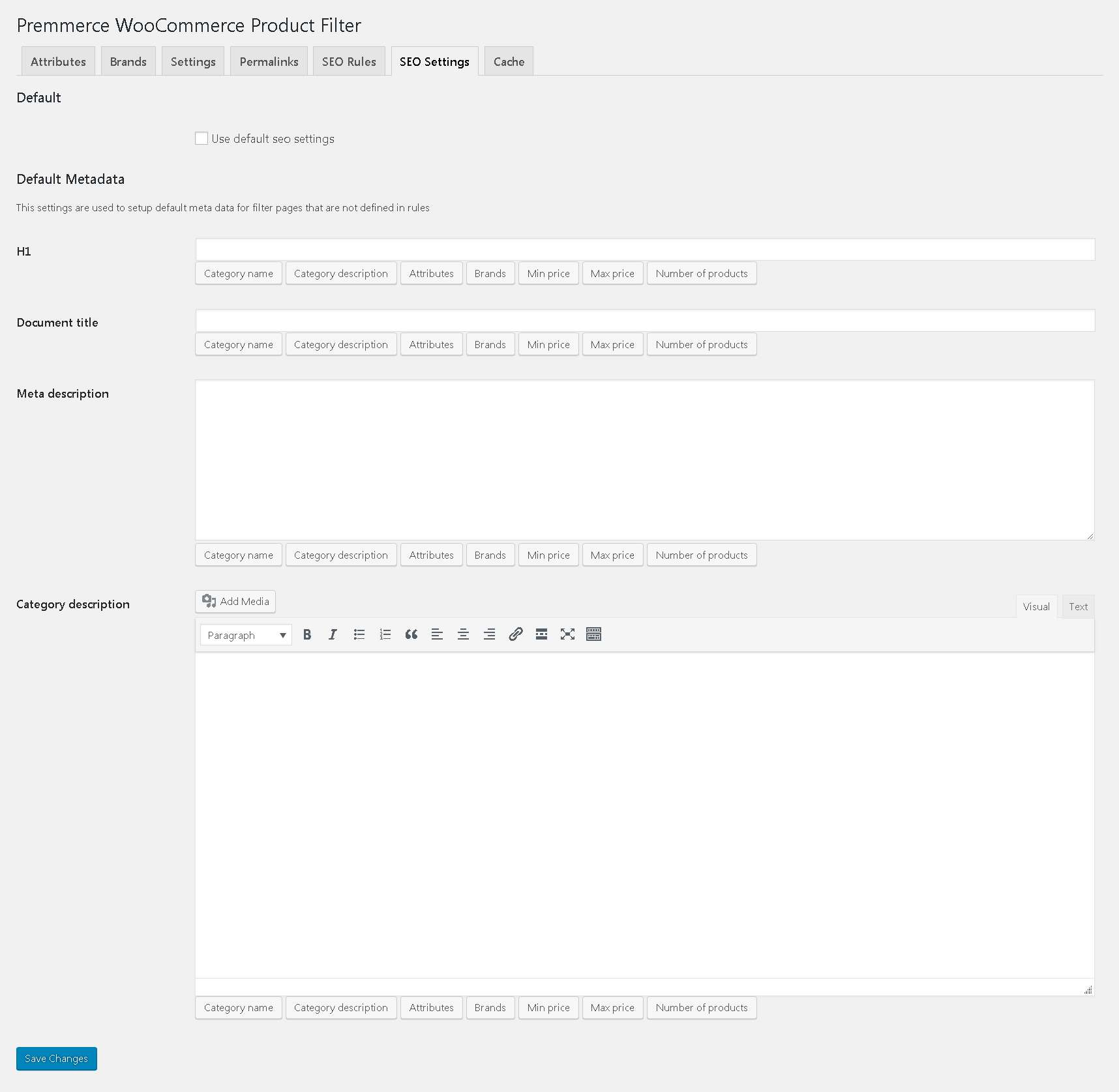Insert Category name variable under H1
This screenshot has height=1092, width=1119.
pyautogui.click(x=239, y=273)
